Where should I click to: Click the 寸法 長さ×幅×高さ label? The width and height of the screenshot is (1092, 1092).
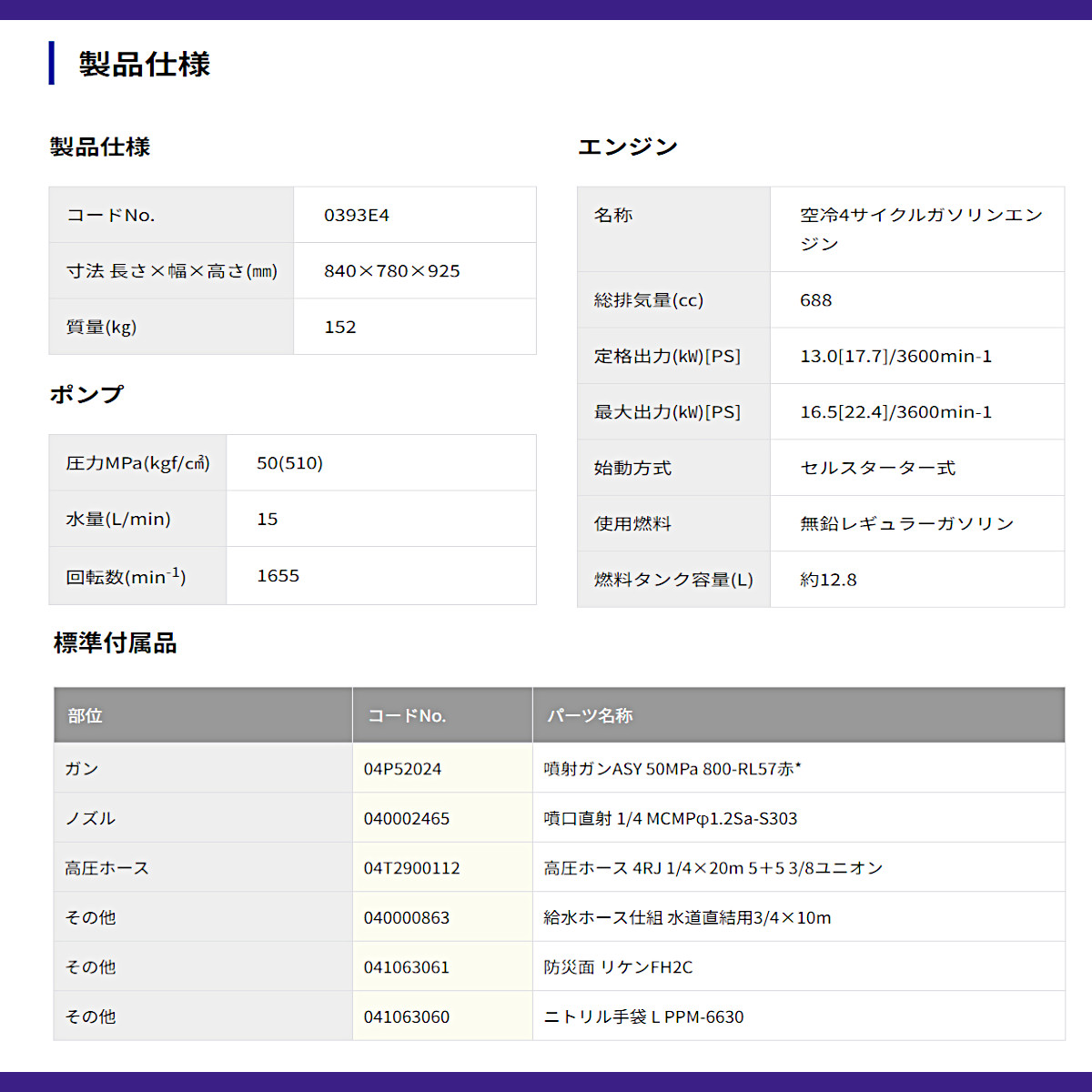[172, 271]
